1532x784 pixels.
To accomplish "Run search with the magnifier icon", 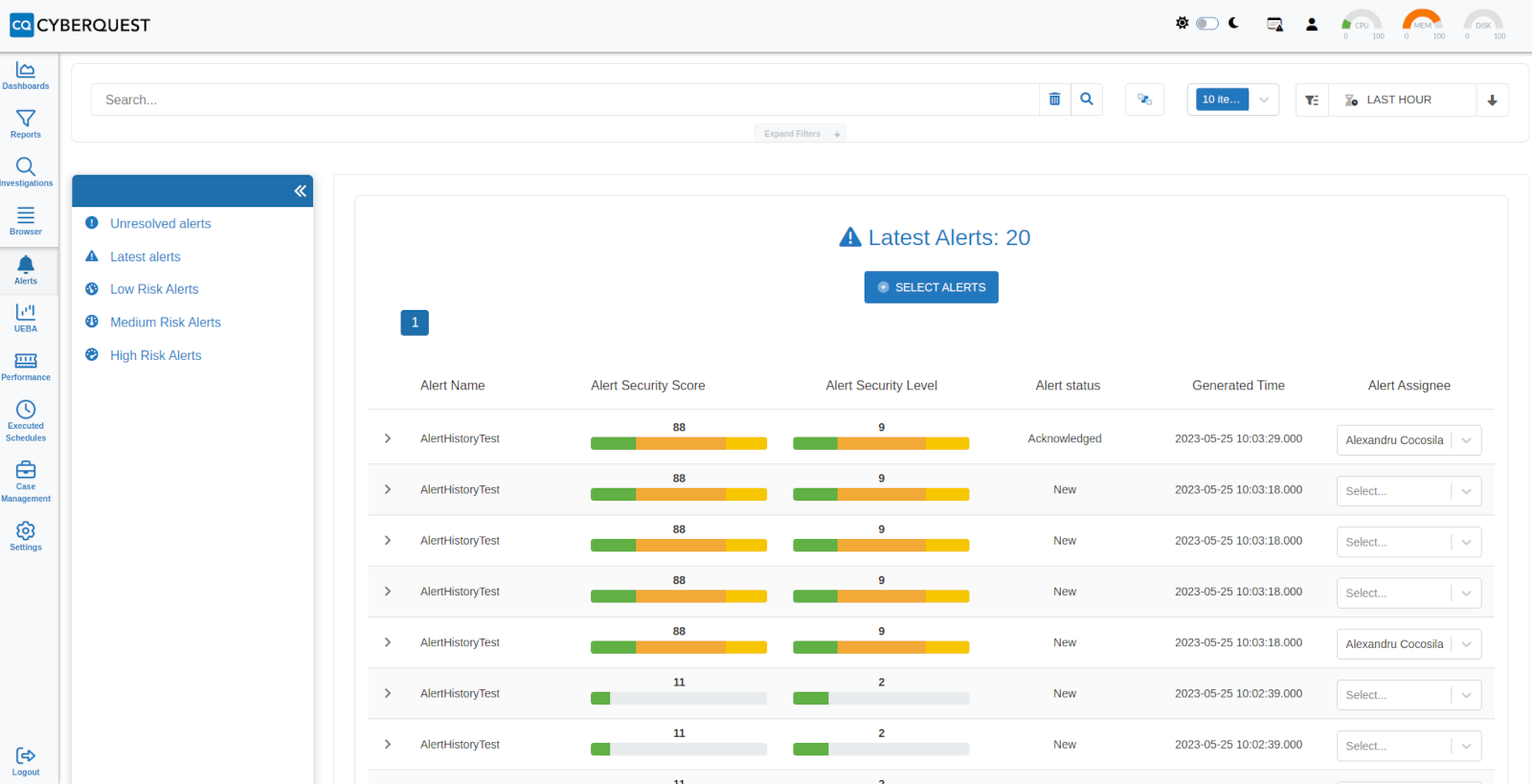I will [x=1087, y=100].
